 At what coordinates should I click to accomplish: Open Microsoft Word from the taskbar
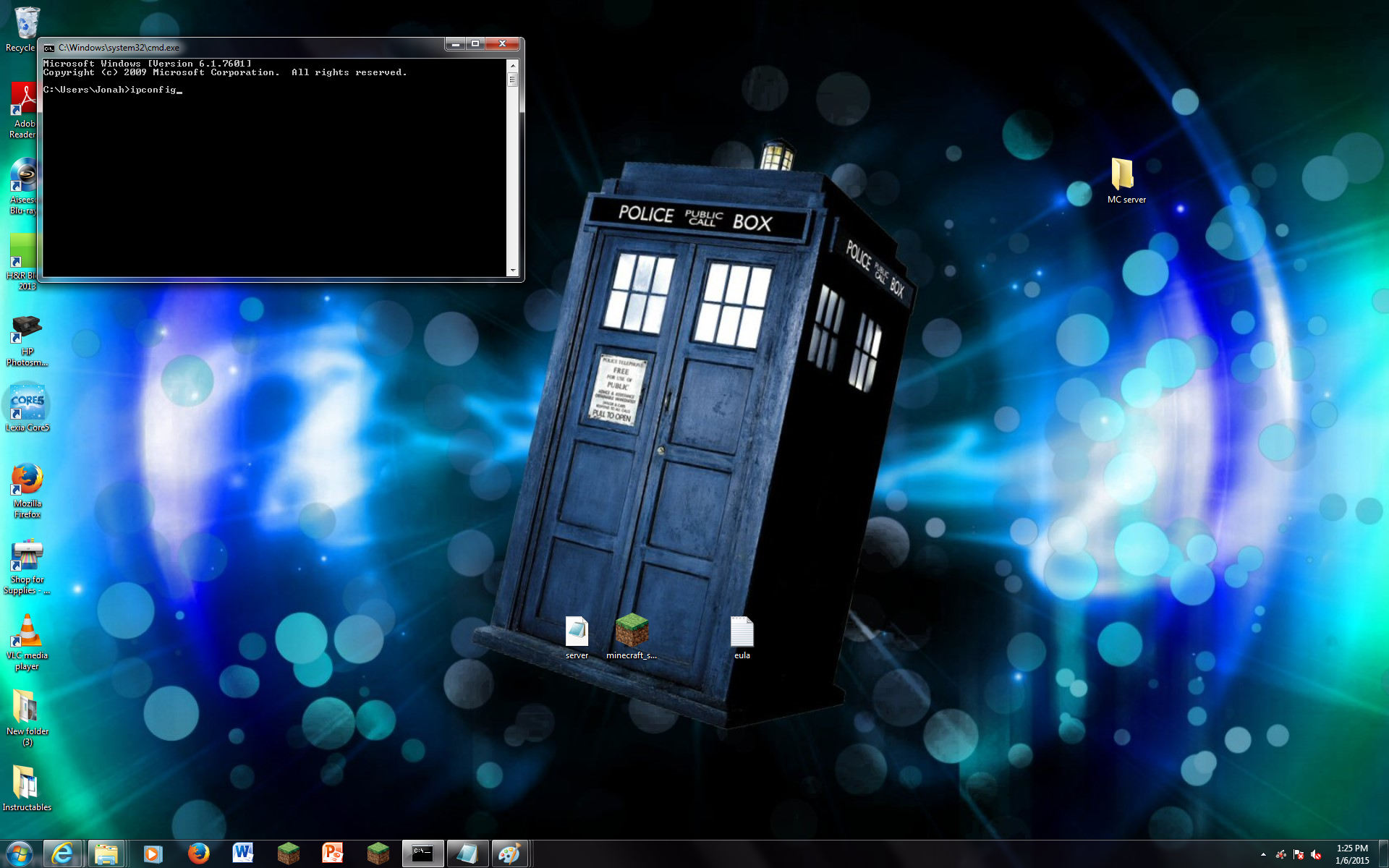[x=243, y=854]
